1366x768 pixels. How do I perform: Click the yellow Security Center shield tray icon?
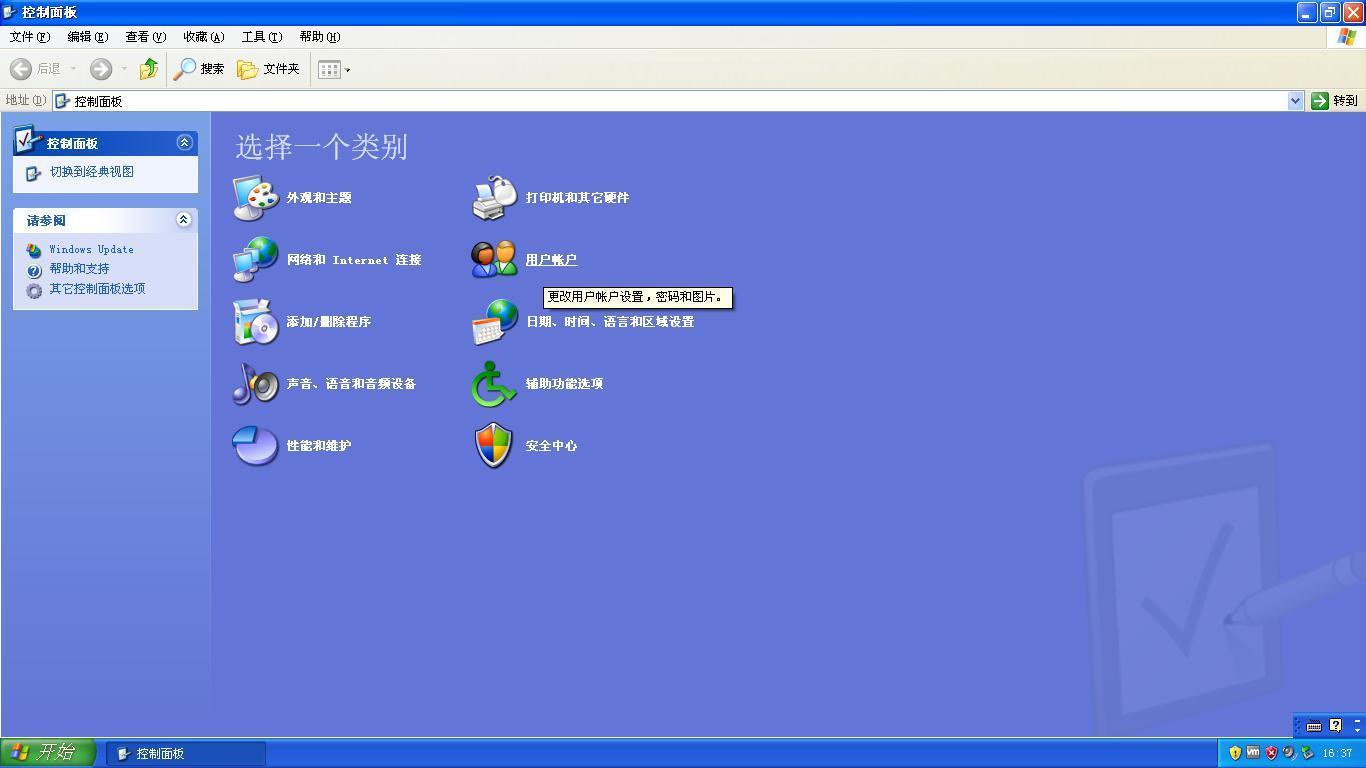coord(1235,753)
